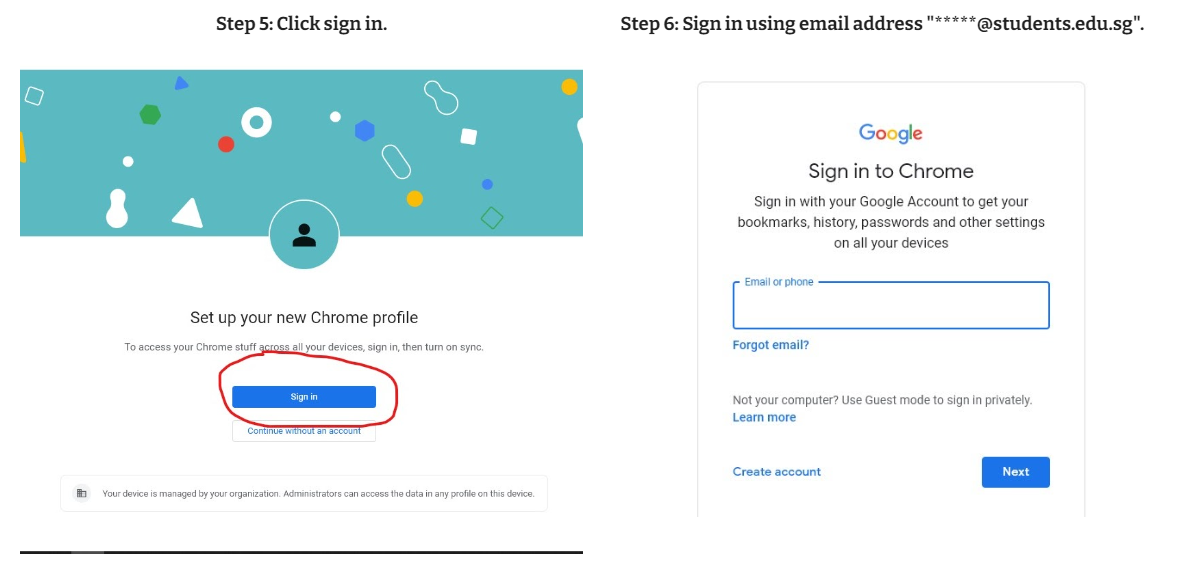
Task: Click the white ring shape in banner
Action: coord(256,122)
